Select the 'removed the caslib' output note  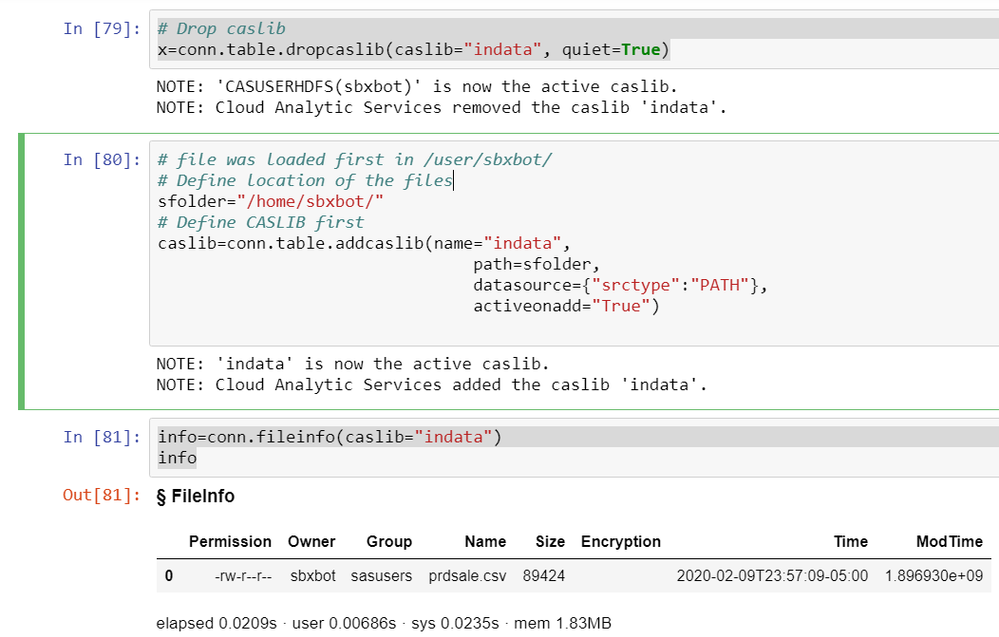point(441,108)
